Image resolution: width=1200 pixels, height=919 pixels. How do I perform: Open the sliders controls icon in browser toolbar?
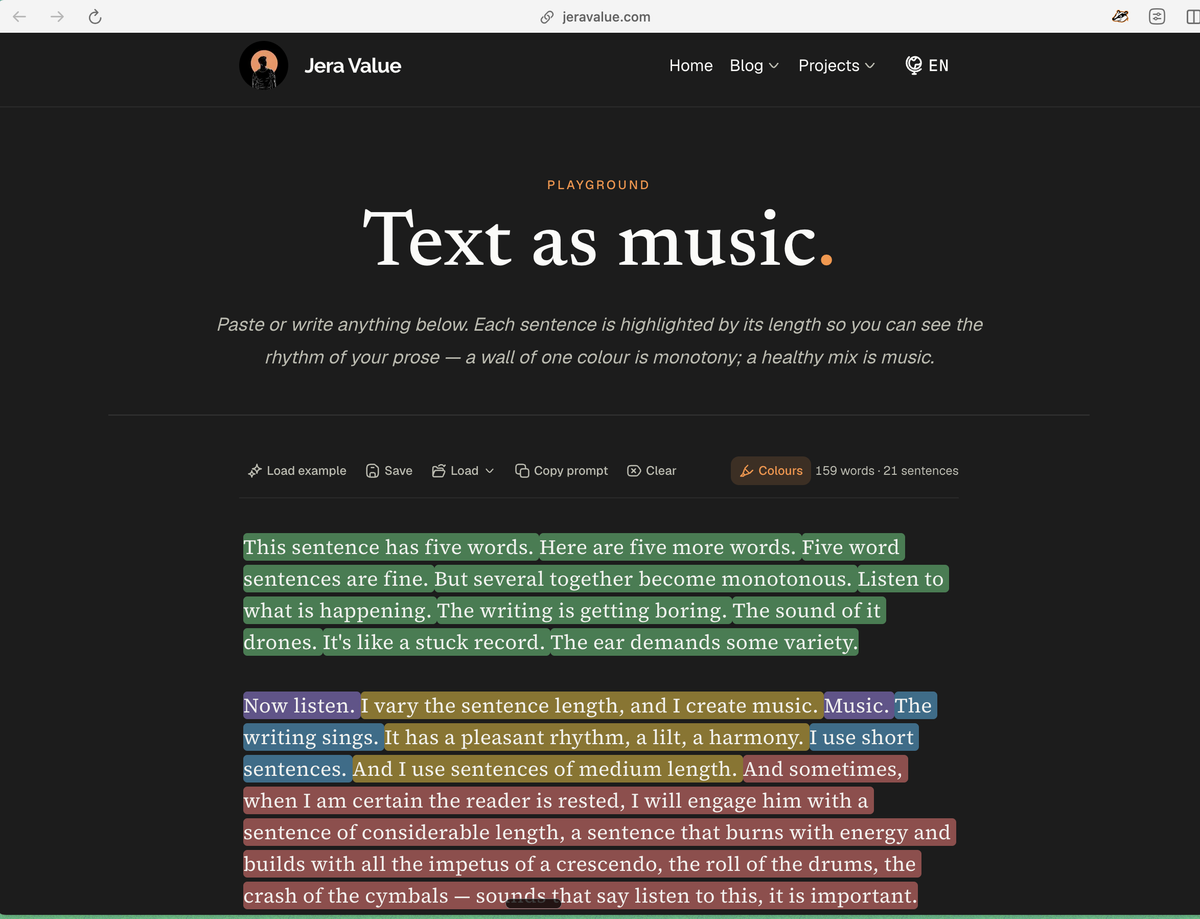[1157, 16]
